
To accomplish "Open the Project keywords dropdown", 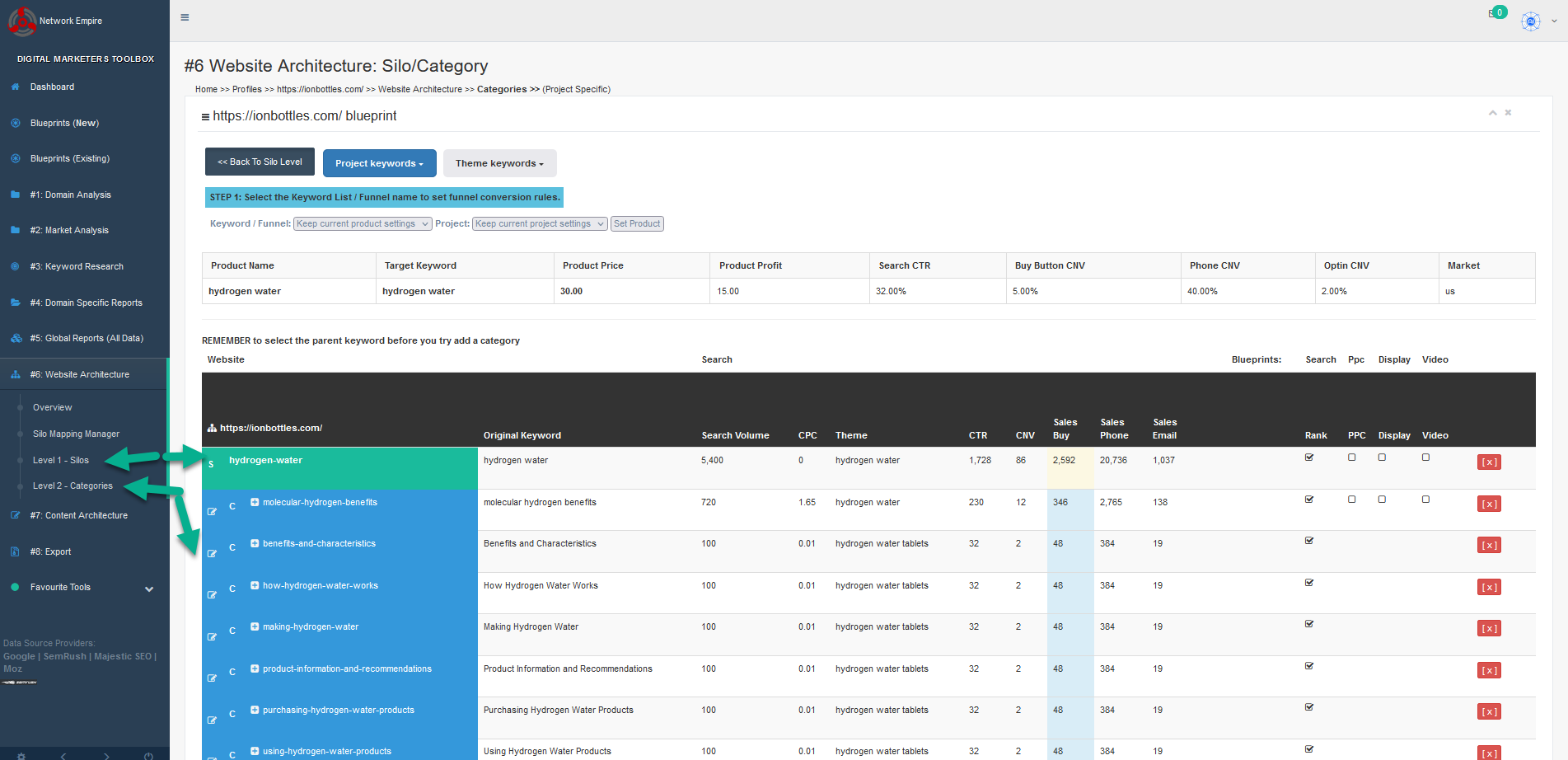I will (379, 163).
